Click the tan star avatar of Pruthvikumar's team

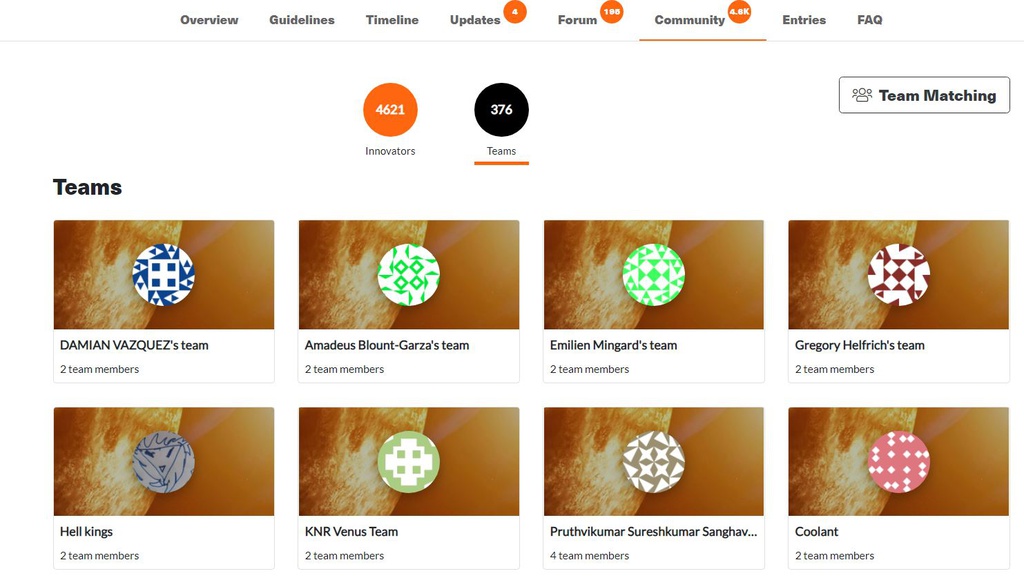(x=654, y=462)
